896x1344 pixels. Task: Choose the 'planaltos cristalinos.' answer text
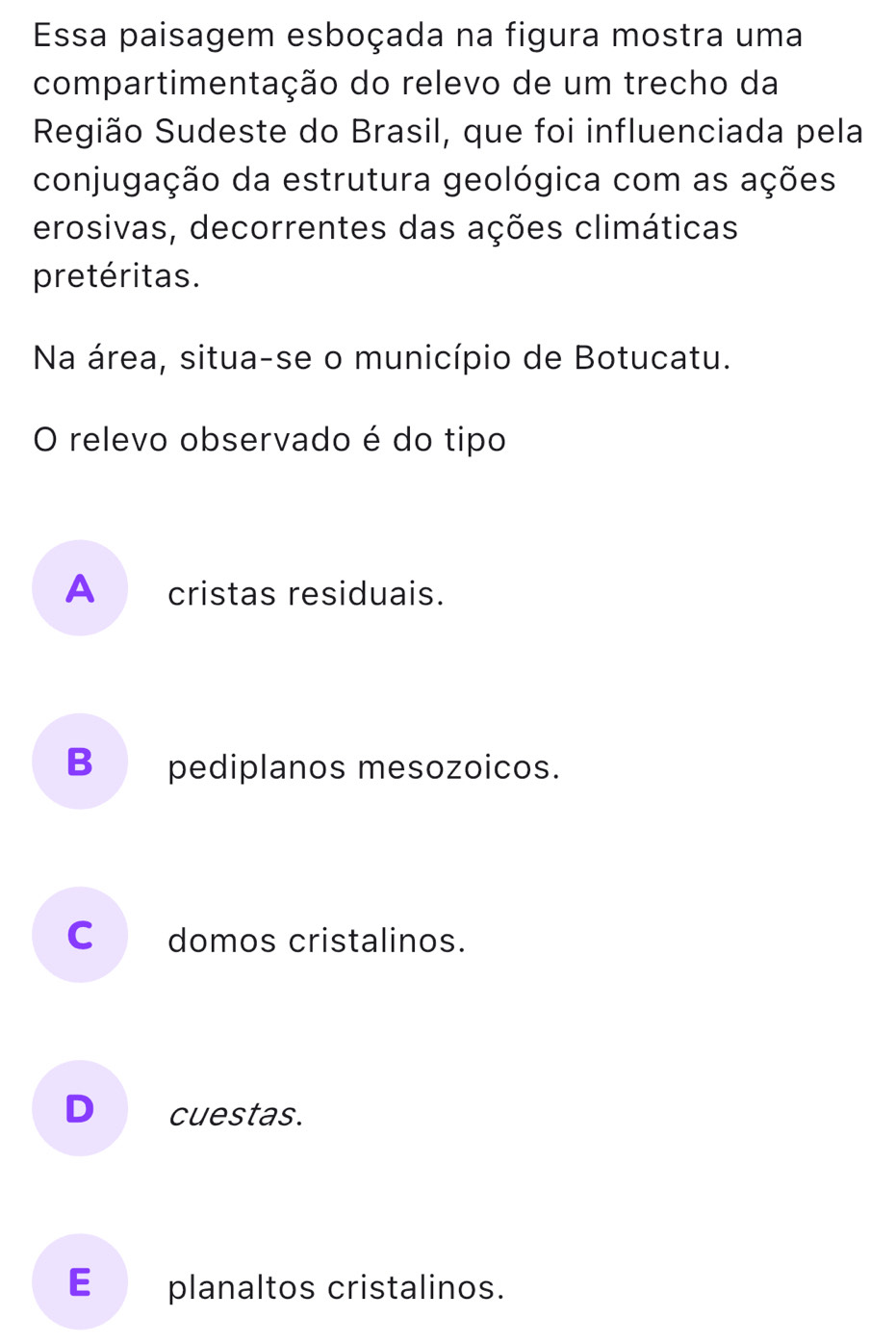tap(336, 1287)
